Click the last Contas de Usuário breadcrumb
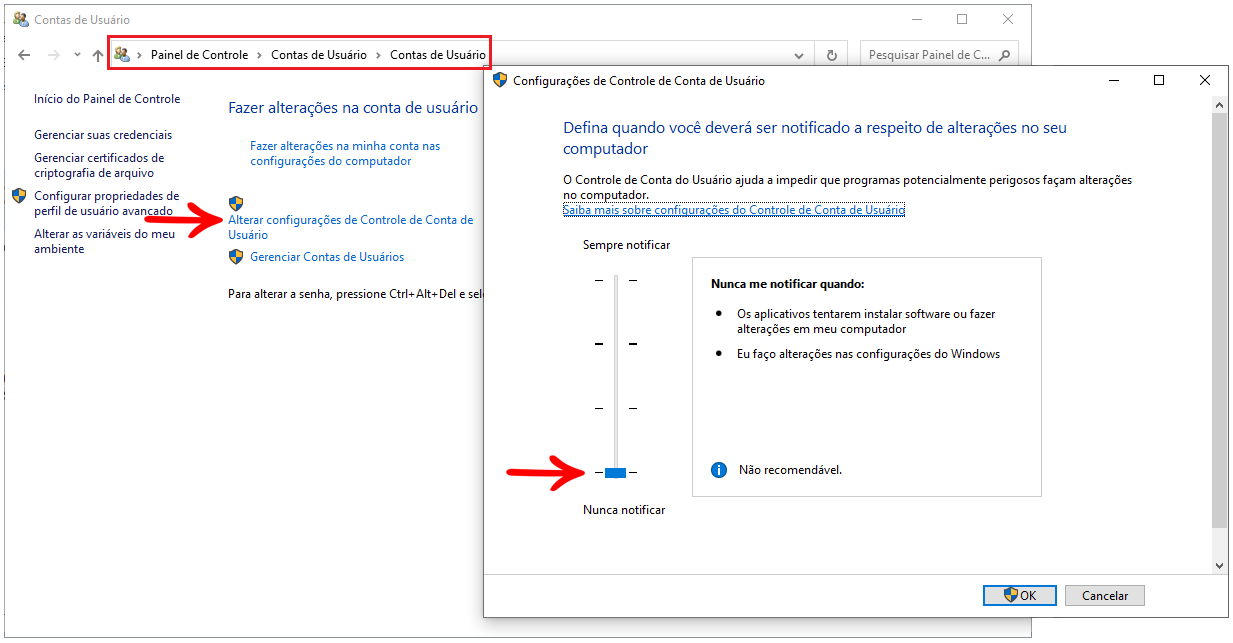Viewport: 1233px width, 643px height. coord(438,55)
